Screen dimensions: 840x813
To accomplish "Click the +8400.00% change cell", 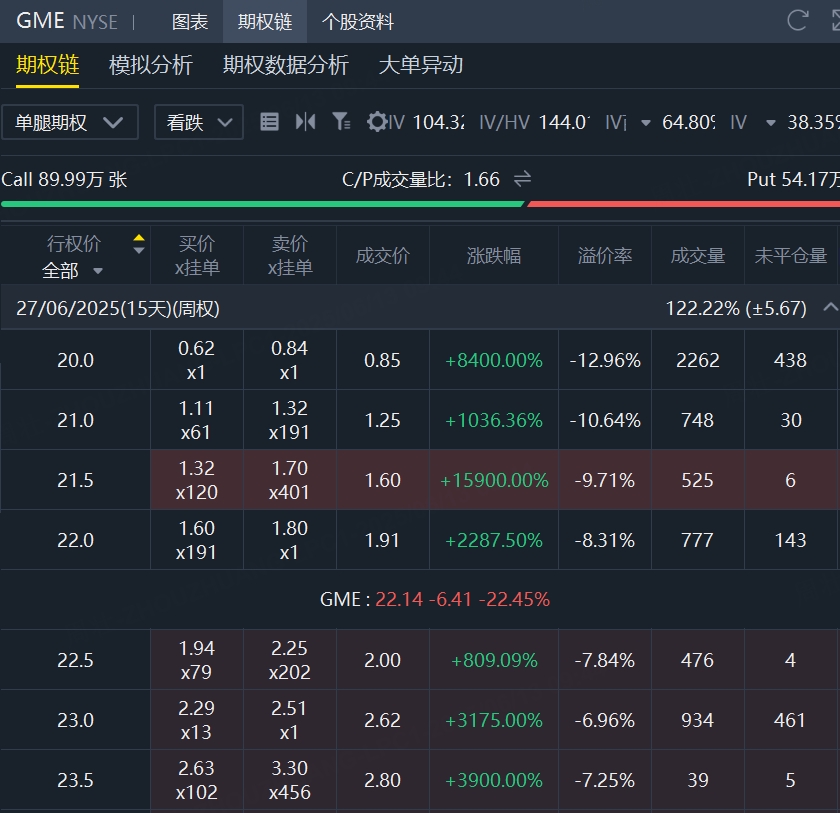I will [x=493, y=360].
